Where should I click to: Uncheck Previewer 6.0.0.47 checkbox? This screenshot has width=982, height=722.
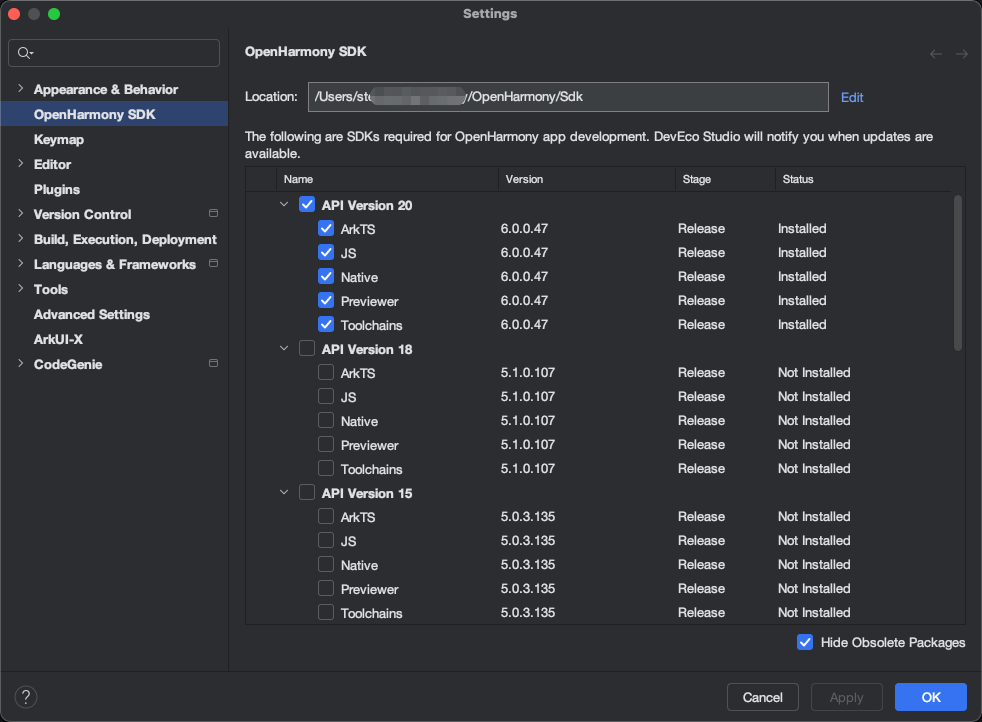[x=326, y=301]
